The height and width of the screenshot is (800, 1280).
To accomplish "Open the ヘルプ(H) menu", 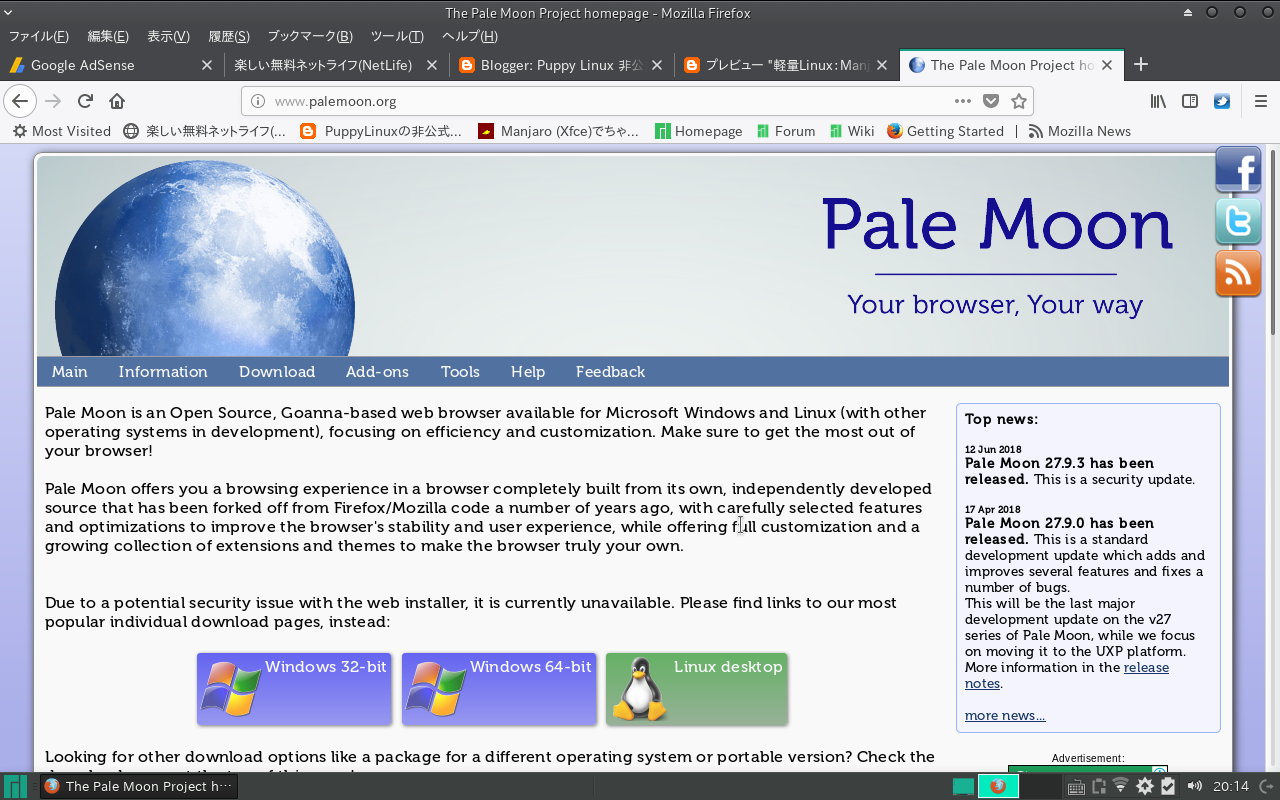I will pyautogui.click(x=470, y=36).
